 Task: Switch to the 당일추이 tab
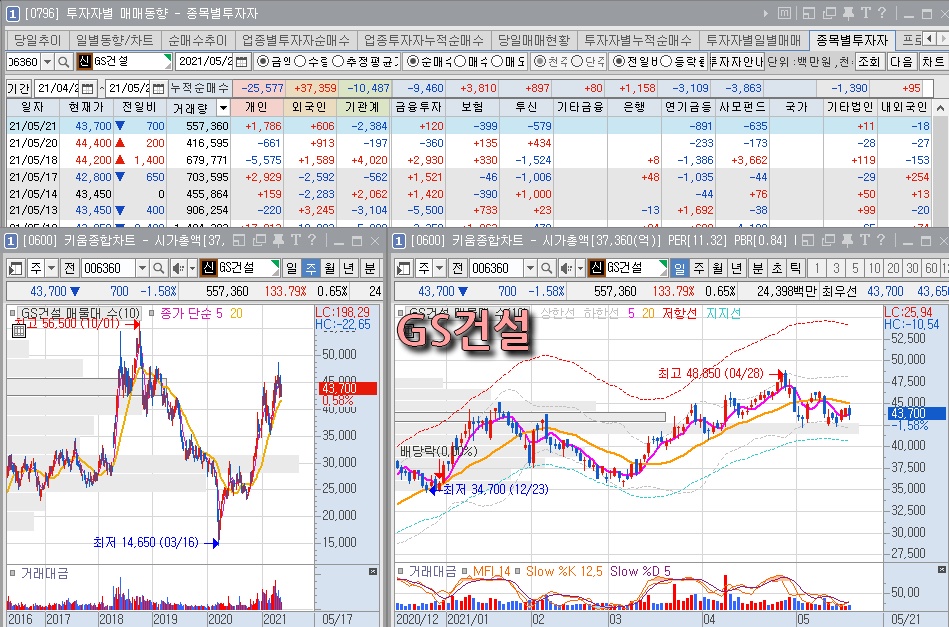38,40
